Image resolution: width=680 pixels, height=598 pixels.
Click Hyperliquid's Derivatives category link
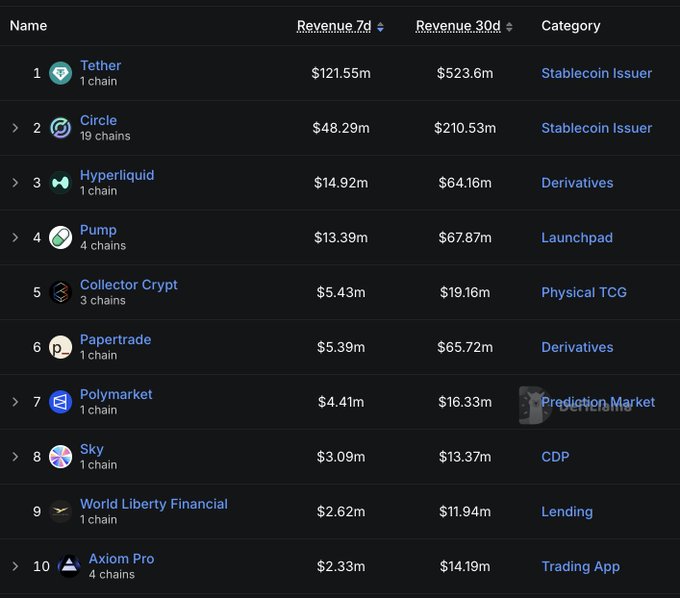click(577, 183)
